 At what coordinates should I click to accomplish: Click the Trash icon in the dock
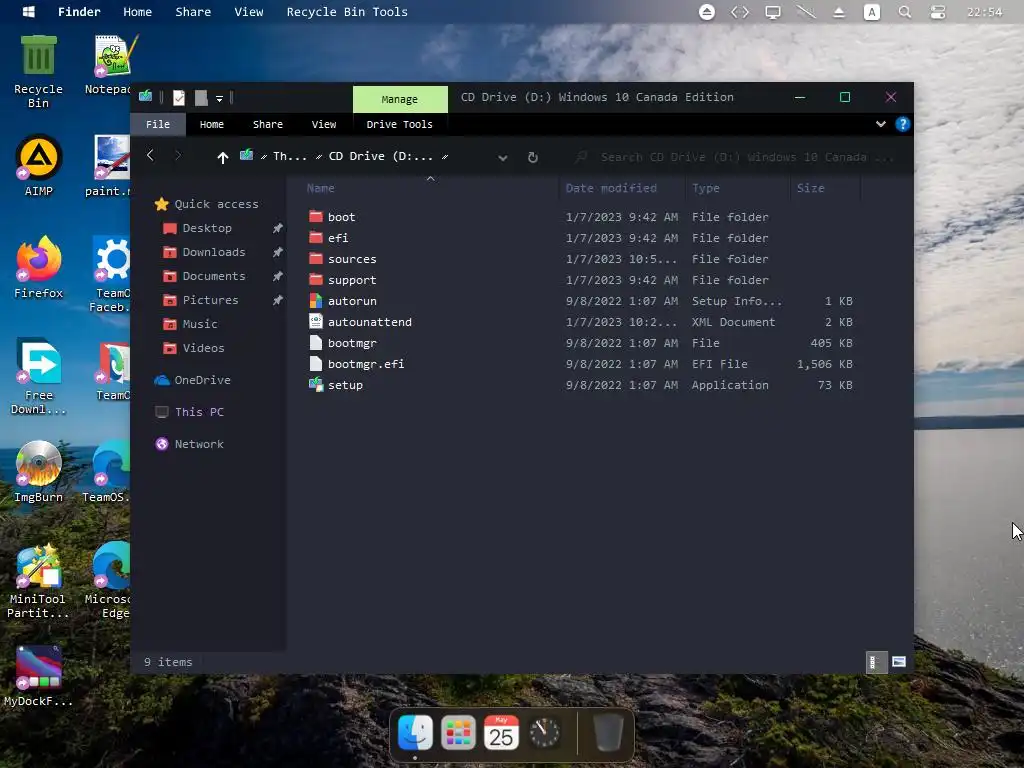608,732
